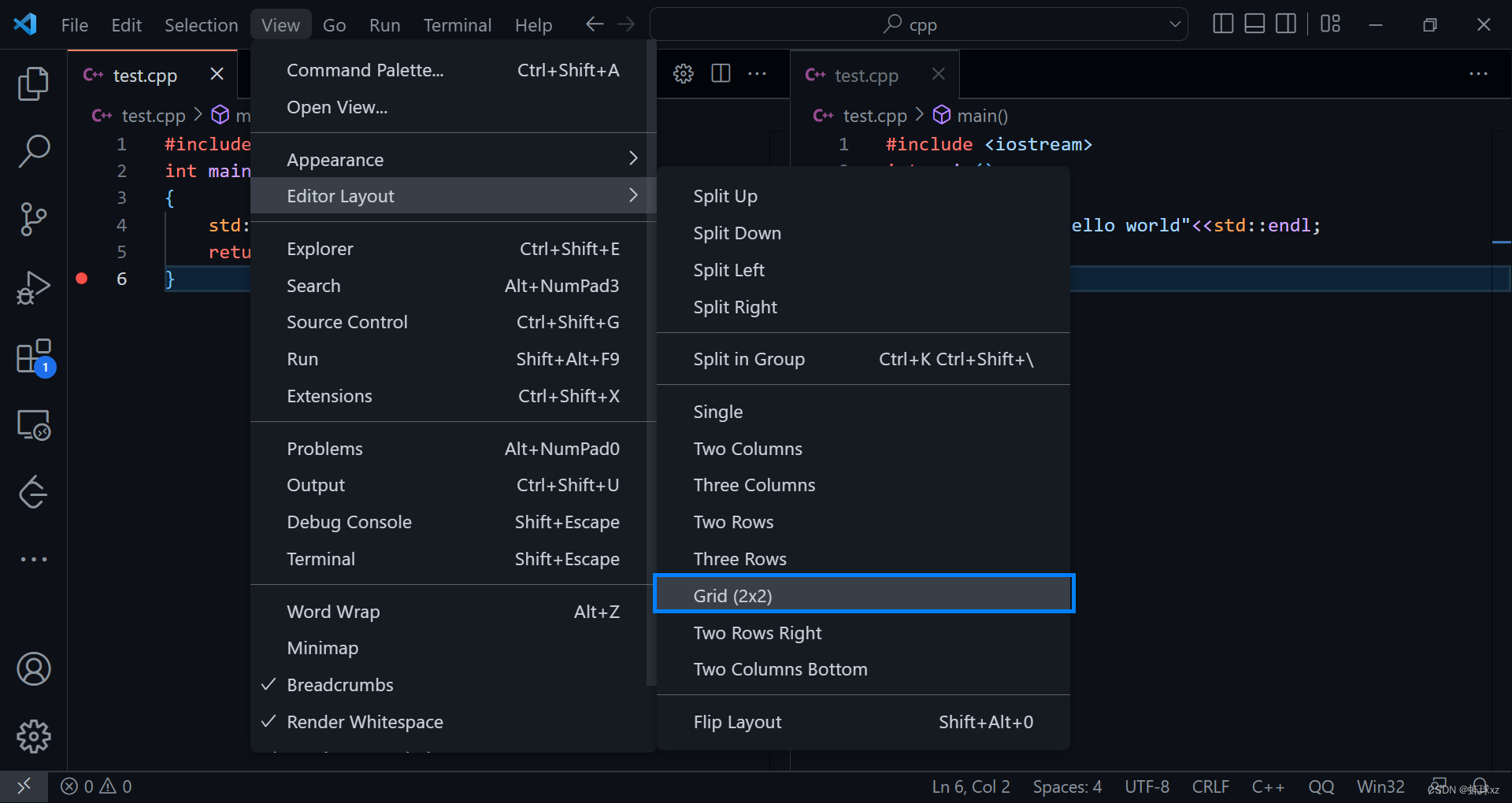Open the Remote Window indicator in status bar
This screenshot has height=803, width=1512.
click(24, 786)
